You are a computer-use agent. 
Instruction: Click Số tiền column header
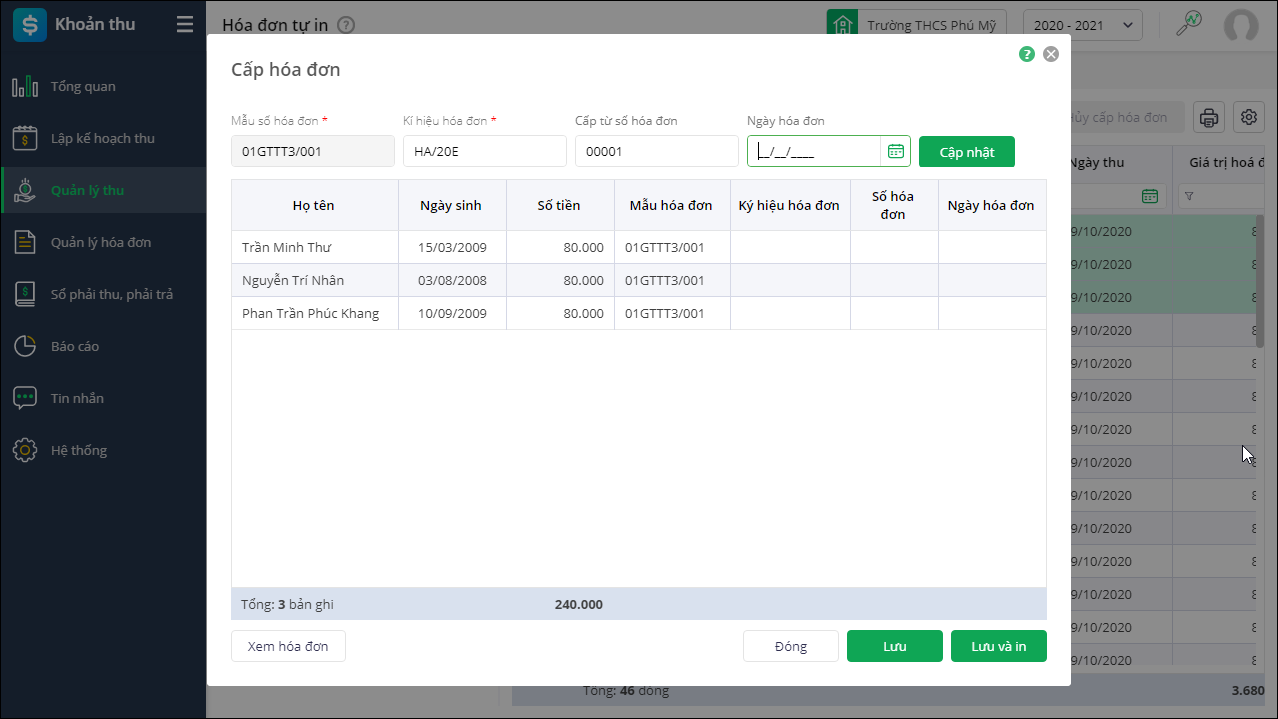coord(559,205)
